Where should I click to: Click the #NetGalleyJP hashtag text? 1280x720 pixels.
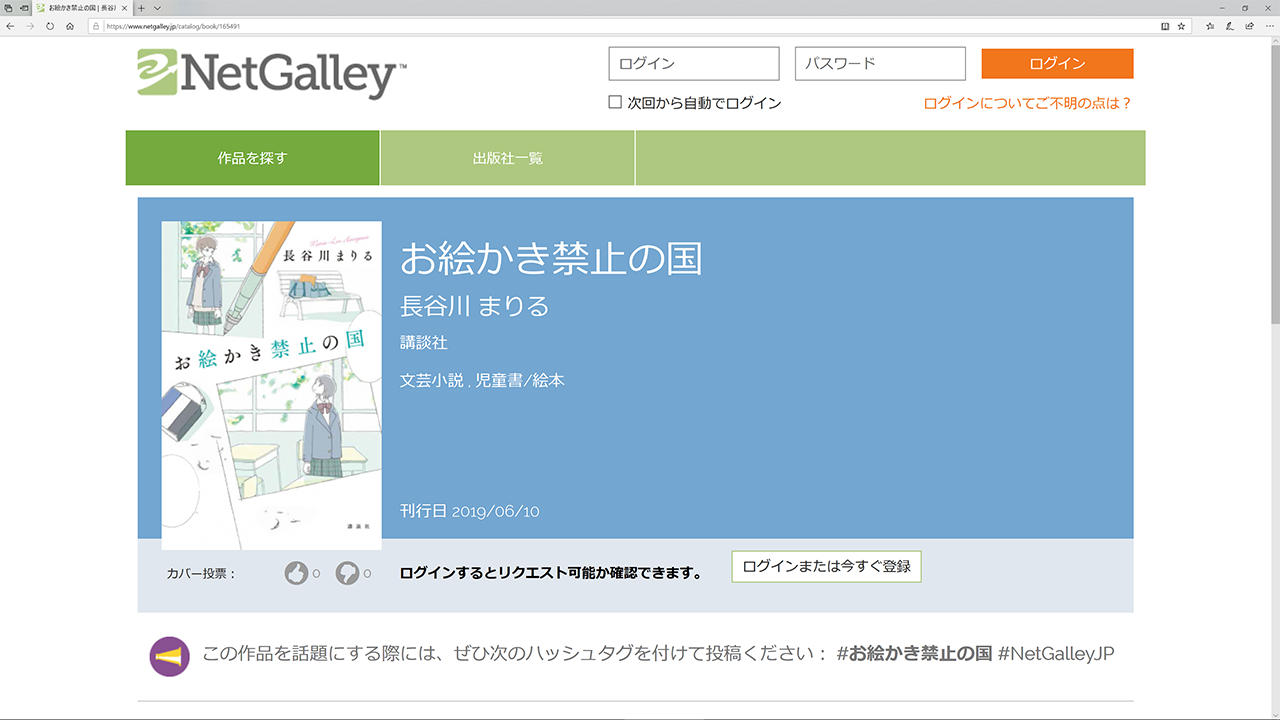[1056, 654]
